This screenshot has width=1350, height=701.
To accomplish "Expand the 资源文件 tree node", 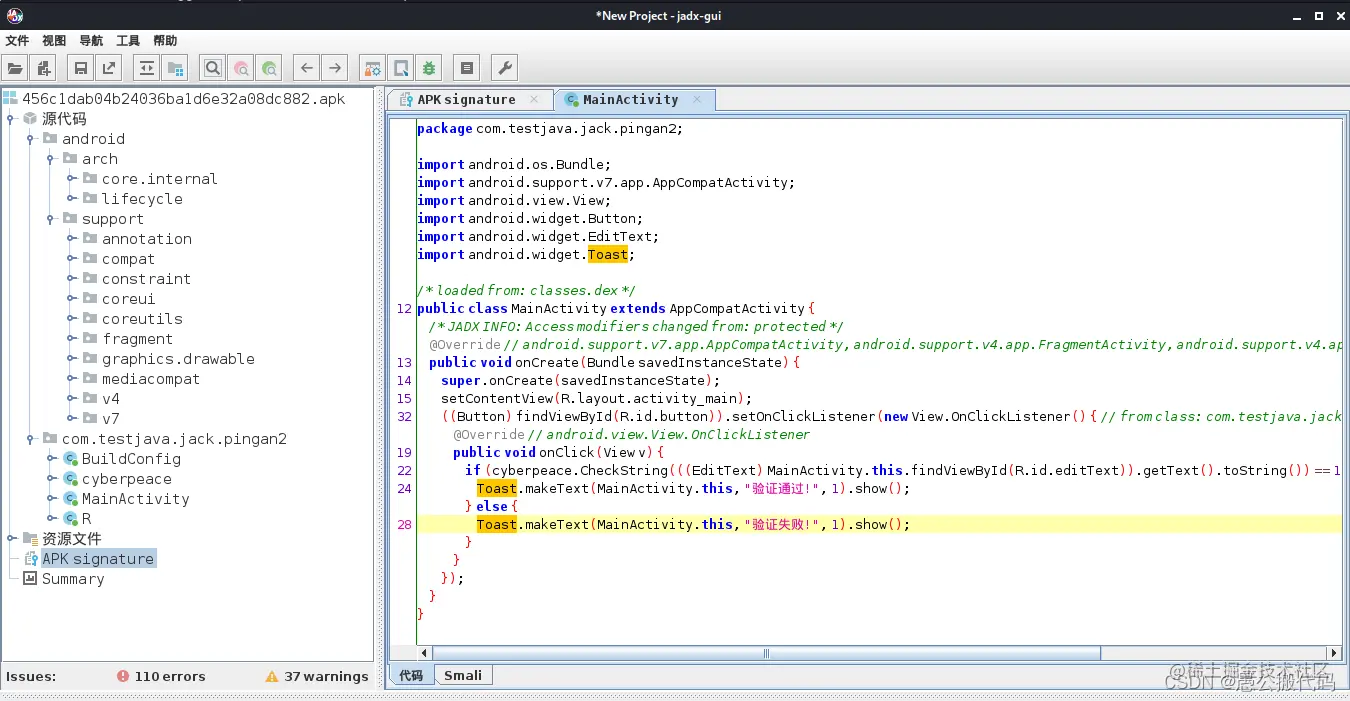I will pyautogui.click(x=12, y=539).
